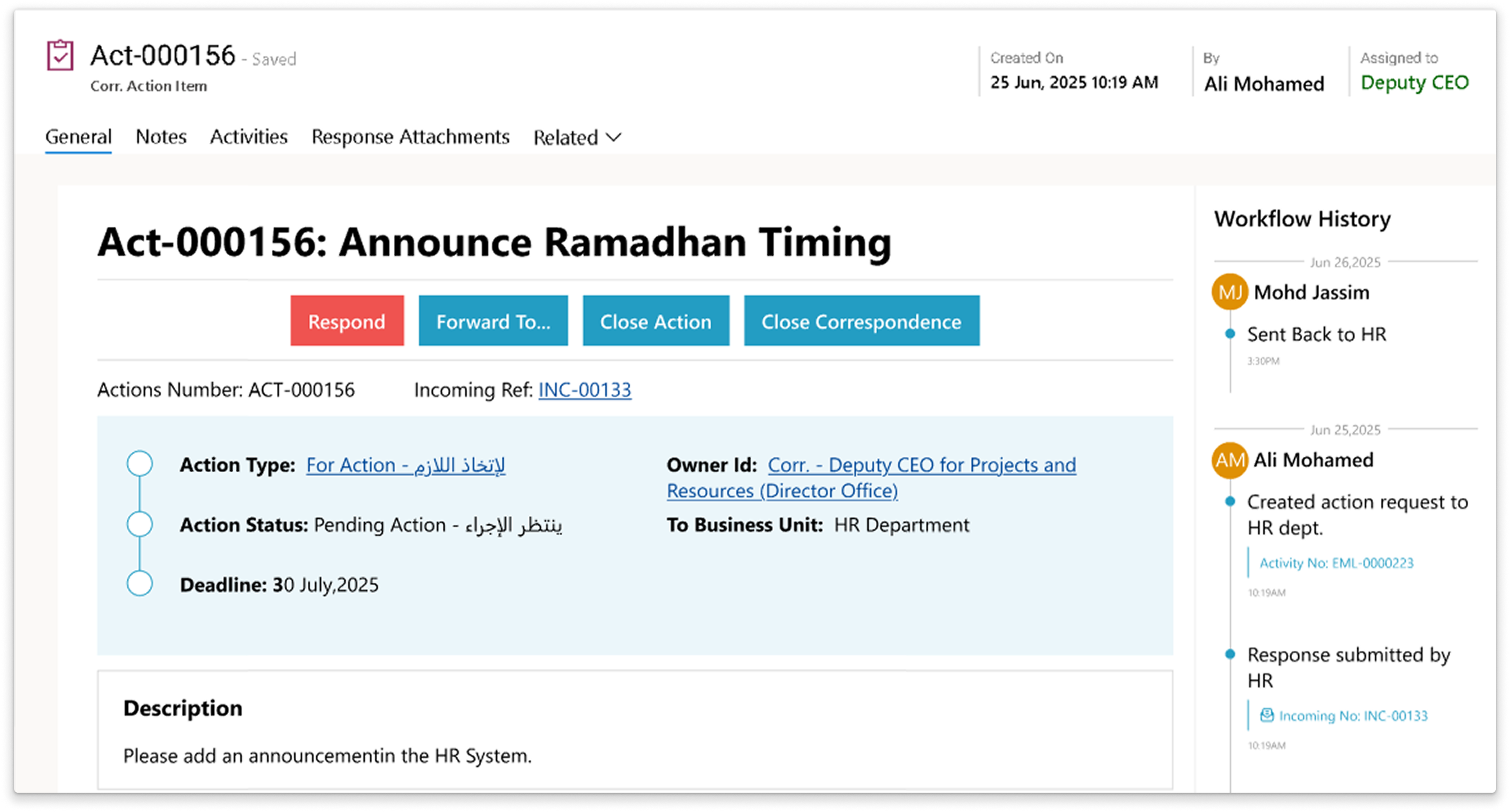Click the Action Status circle marker
Image resolution: width=1510 pixels, height=812 pixels.
(x=139, y=524)
